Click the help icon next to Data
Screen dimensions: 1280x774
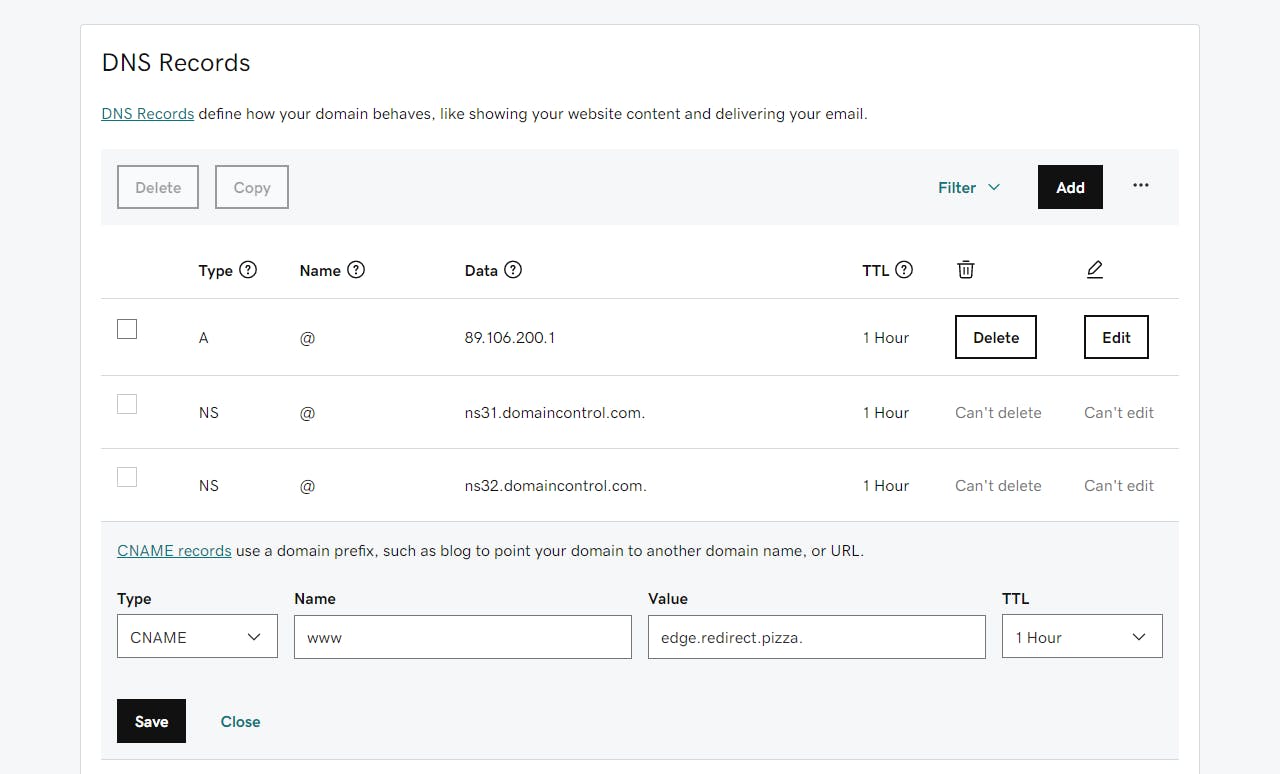(513, 270)
